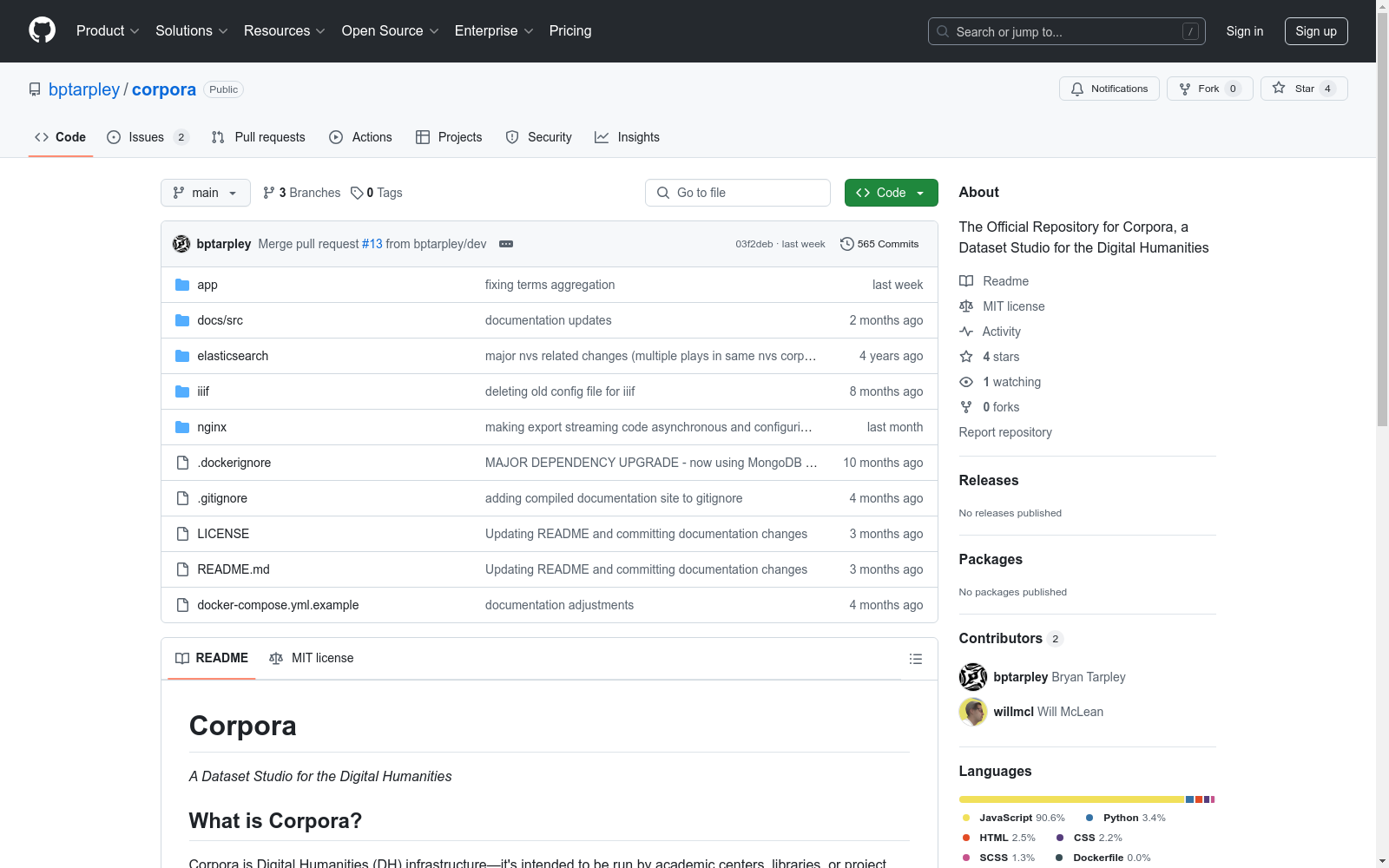Star the corpora repository
The width and height of the screenshot is (1389, 868).
tap(1304, 89)
